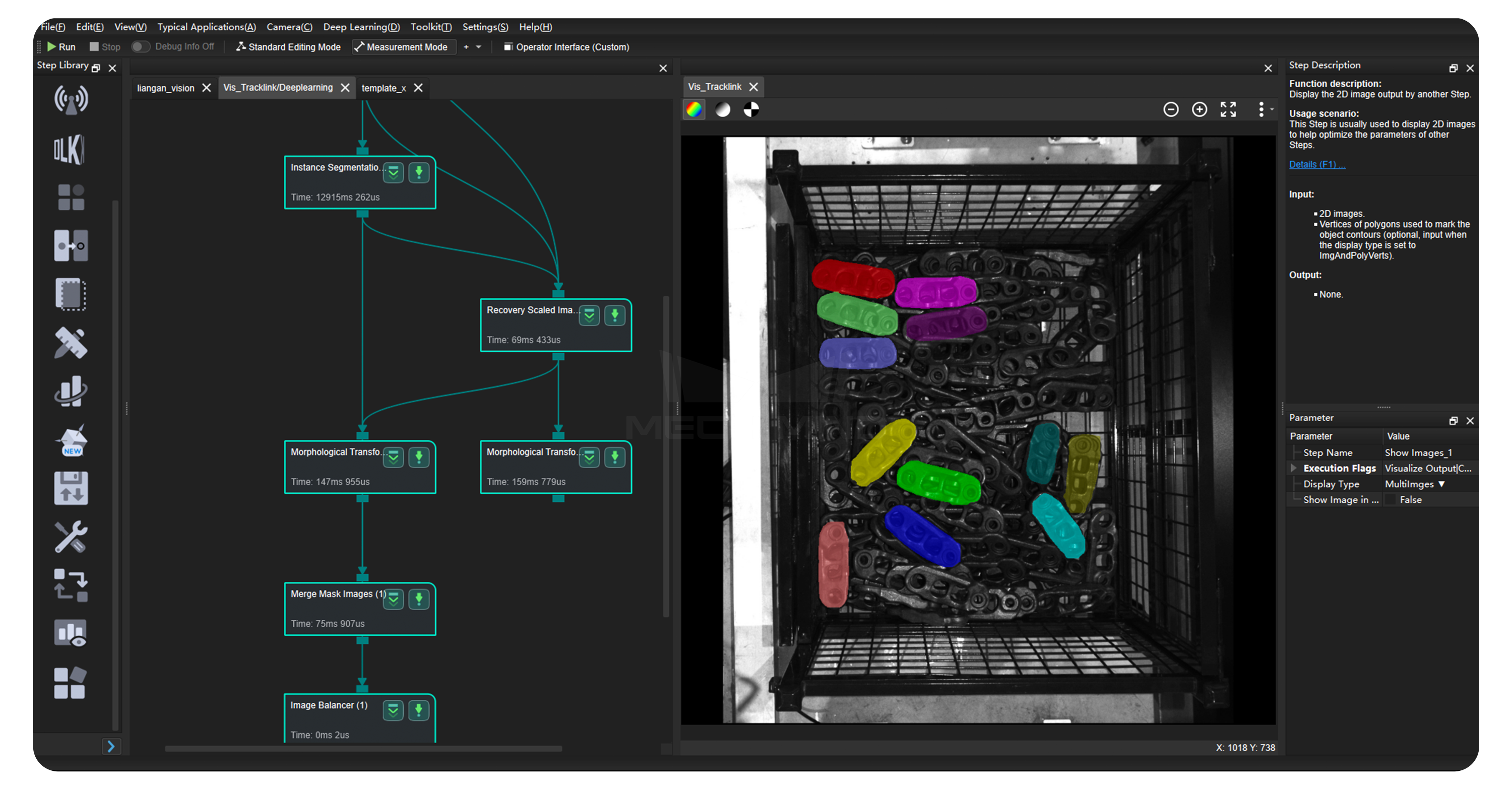
Task: Switch to the liangan_vision tab
Action: tap(165, 88)
